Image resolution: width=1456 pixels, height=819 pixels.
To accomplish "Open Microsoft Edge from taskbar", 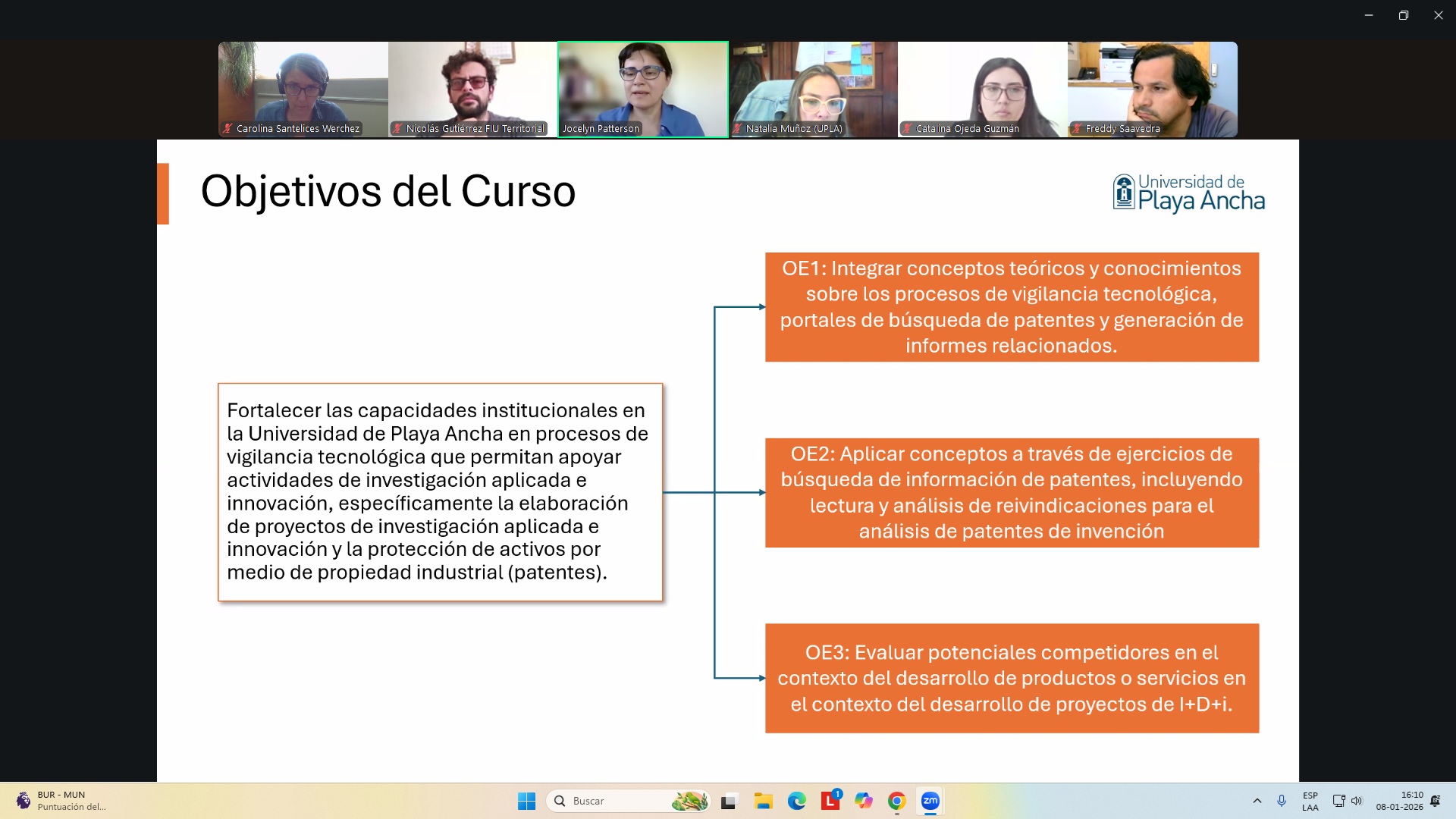I will click(796, 801).
